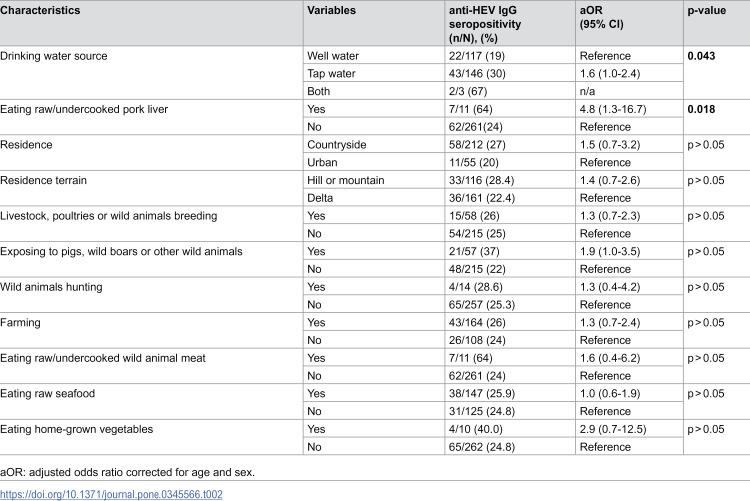Click the aOR (95% CI) header

point(601,17)
